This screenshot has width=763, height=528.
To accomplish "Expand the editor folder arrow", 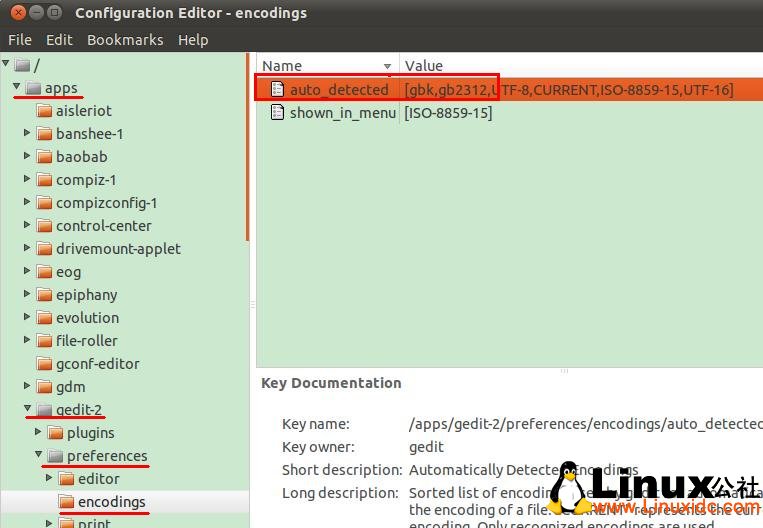I will 49,477.
